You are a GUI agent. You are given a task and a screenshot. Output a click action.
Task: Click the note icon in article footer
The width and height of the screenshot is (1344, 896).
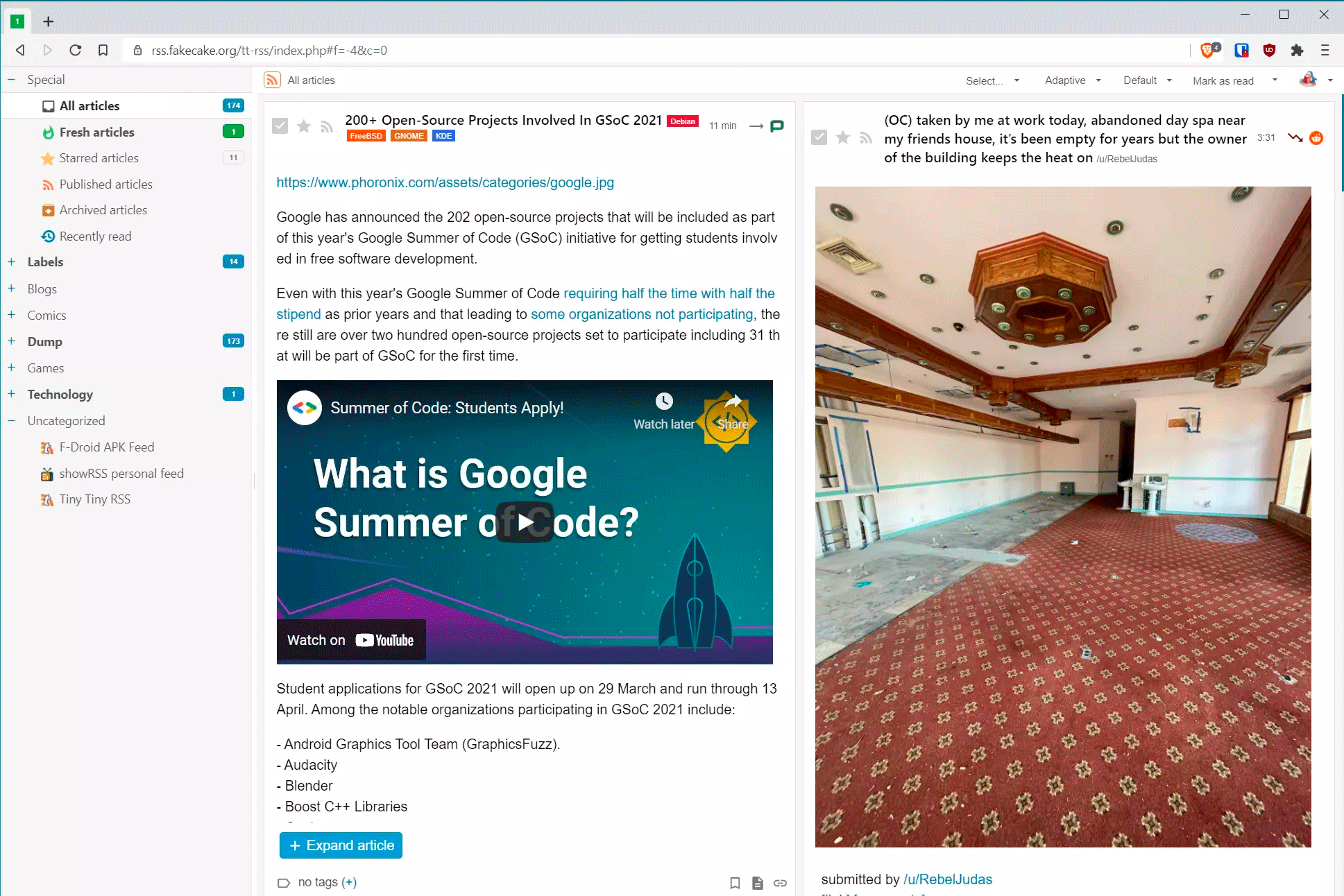click(x=758, y=883)
